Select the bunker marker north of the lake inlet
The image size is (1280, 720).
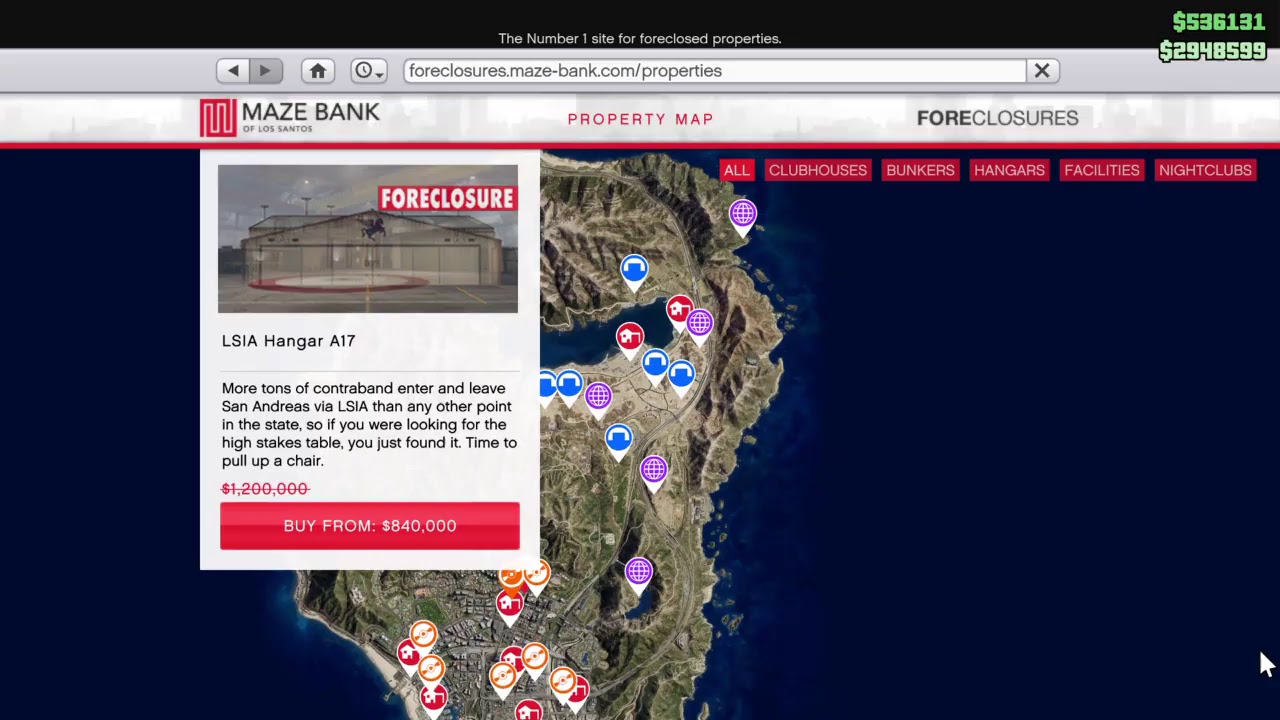pos(634,271)
